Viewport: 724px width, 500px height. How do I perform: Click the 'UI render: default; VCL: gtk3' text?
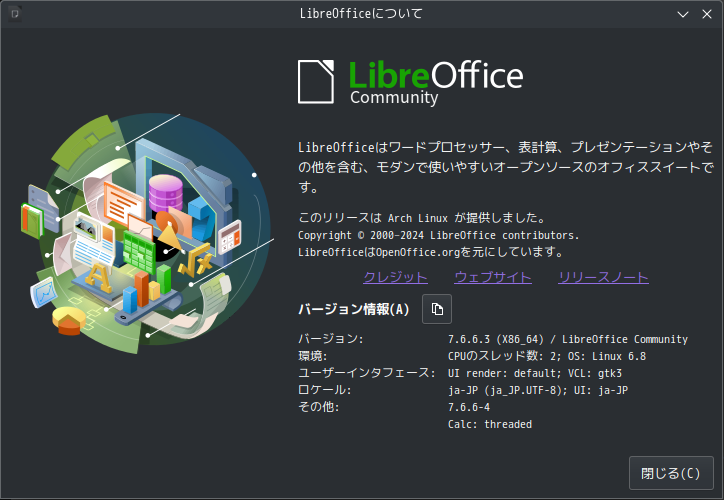tap(535, 373)
